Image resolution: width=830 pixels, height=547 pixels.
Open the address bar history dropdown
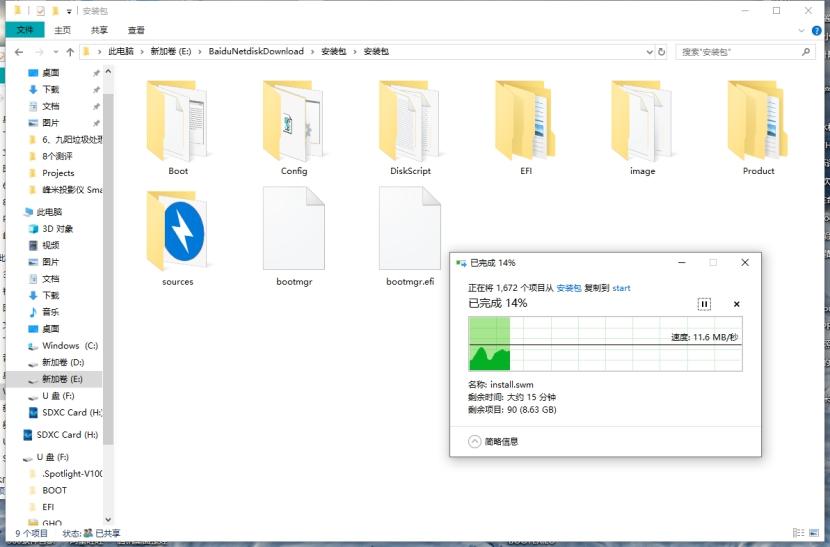tap(649, 52)
